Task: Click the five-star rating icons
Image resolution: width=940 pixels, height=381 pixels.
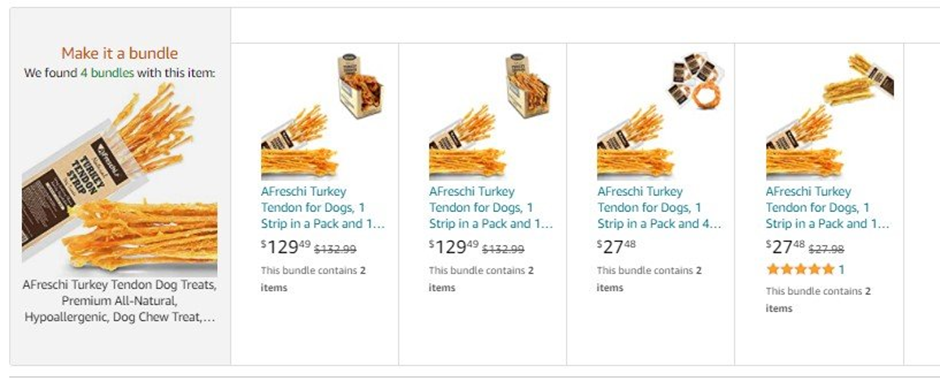Action: [800, 270]
